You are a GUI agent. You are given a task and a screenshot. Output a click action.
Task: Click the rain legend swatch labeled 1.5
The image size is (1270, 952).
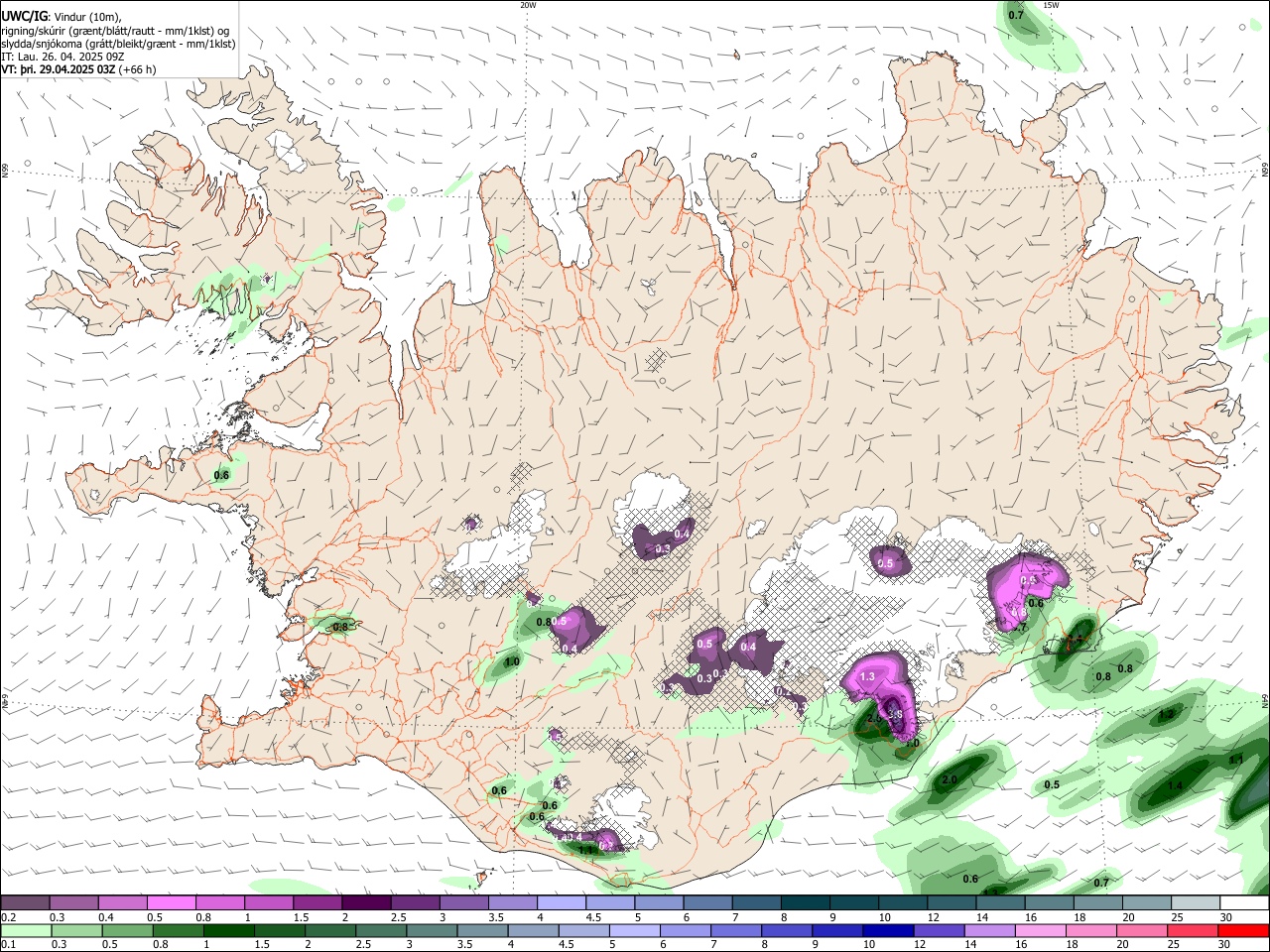click(280, 931)
